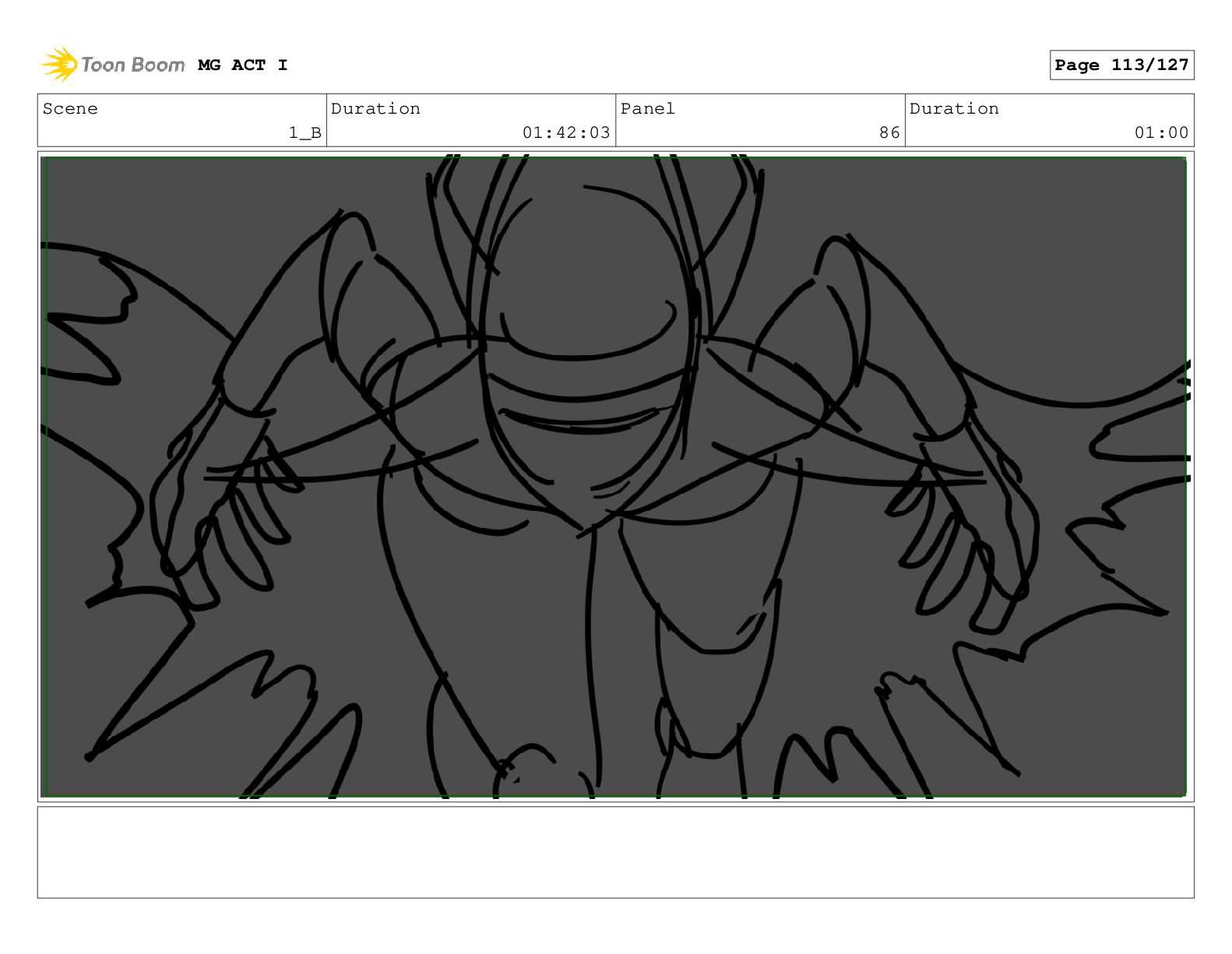The image size is (1232, 954).
Task: Click the panel duration value '01:00'
Action: click(x=1161, y=133)
